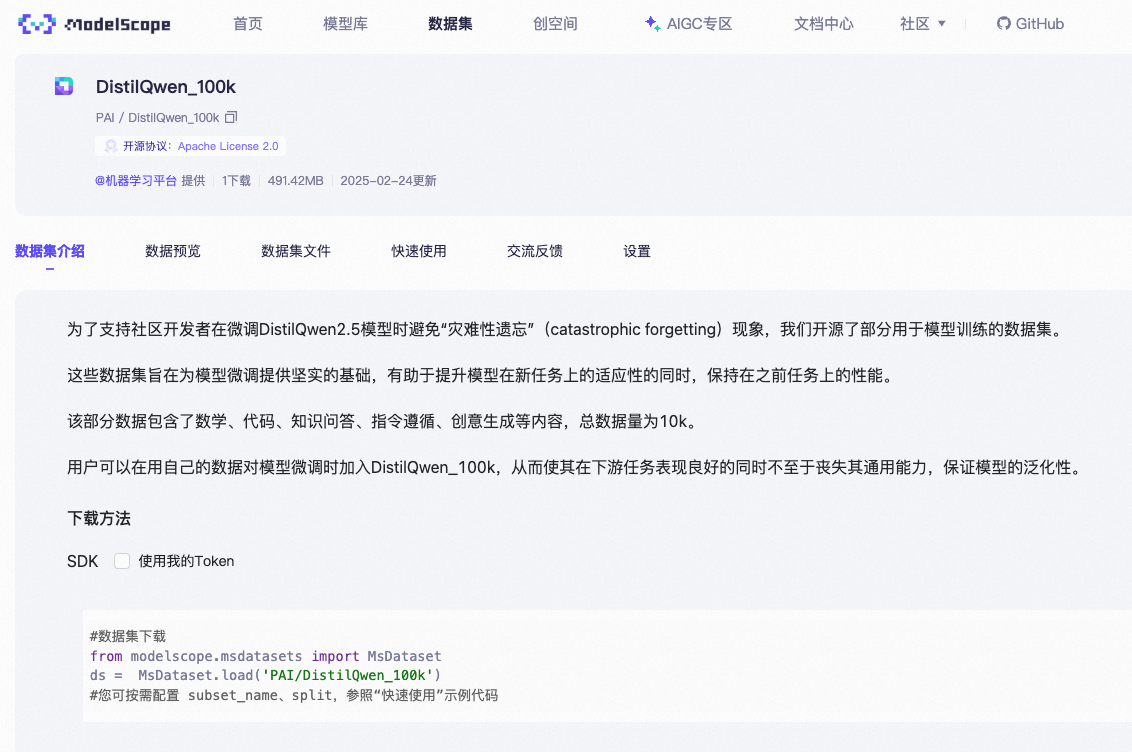1132x752 pixels.
Task: Switch to the 设置 tab
Action: (x=637, y=251)
